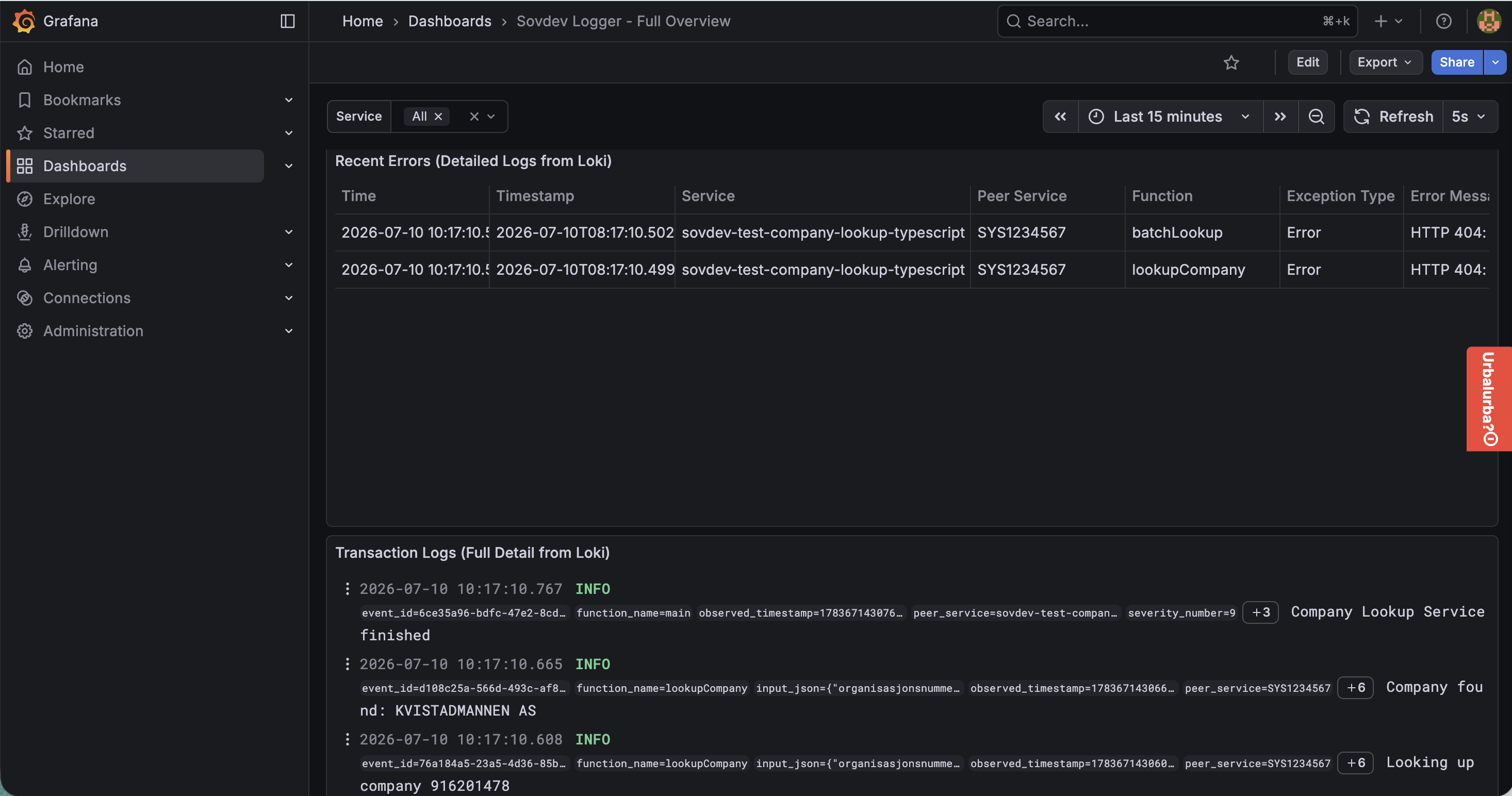The width and height of the screenshot is (1512, 796).
Task: Sort by the Exception Type column header
Action: [x=1340, y=196]
